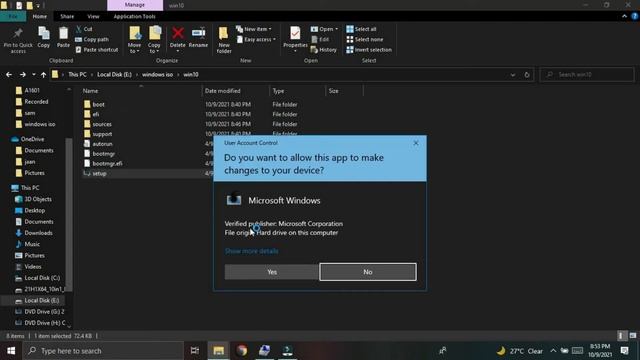Sort by Name column header
Image resolution: width=640 pixels, height=360 pixels.
pyautogui.click(x=90, y=91)
